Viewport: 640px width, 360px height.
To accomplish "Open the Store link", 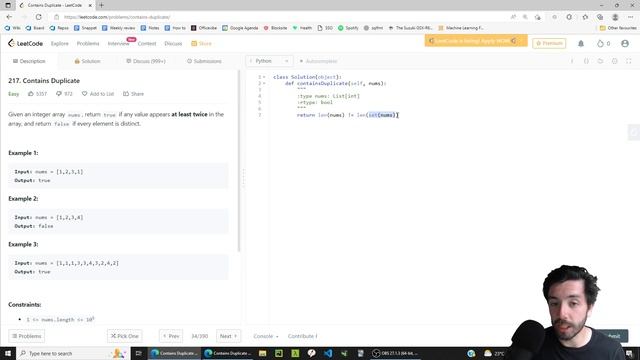I will [201, 43].
